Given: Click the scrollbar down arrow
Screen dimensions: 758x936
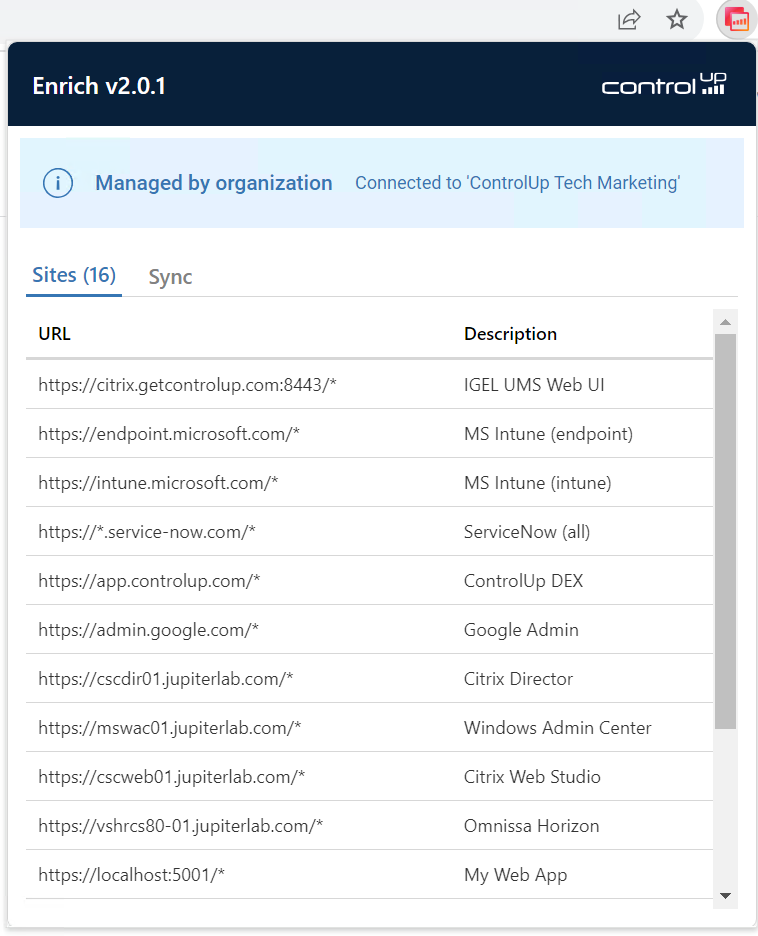Looking at the screenshot, I should 725,895.
